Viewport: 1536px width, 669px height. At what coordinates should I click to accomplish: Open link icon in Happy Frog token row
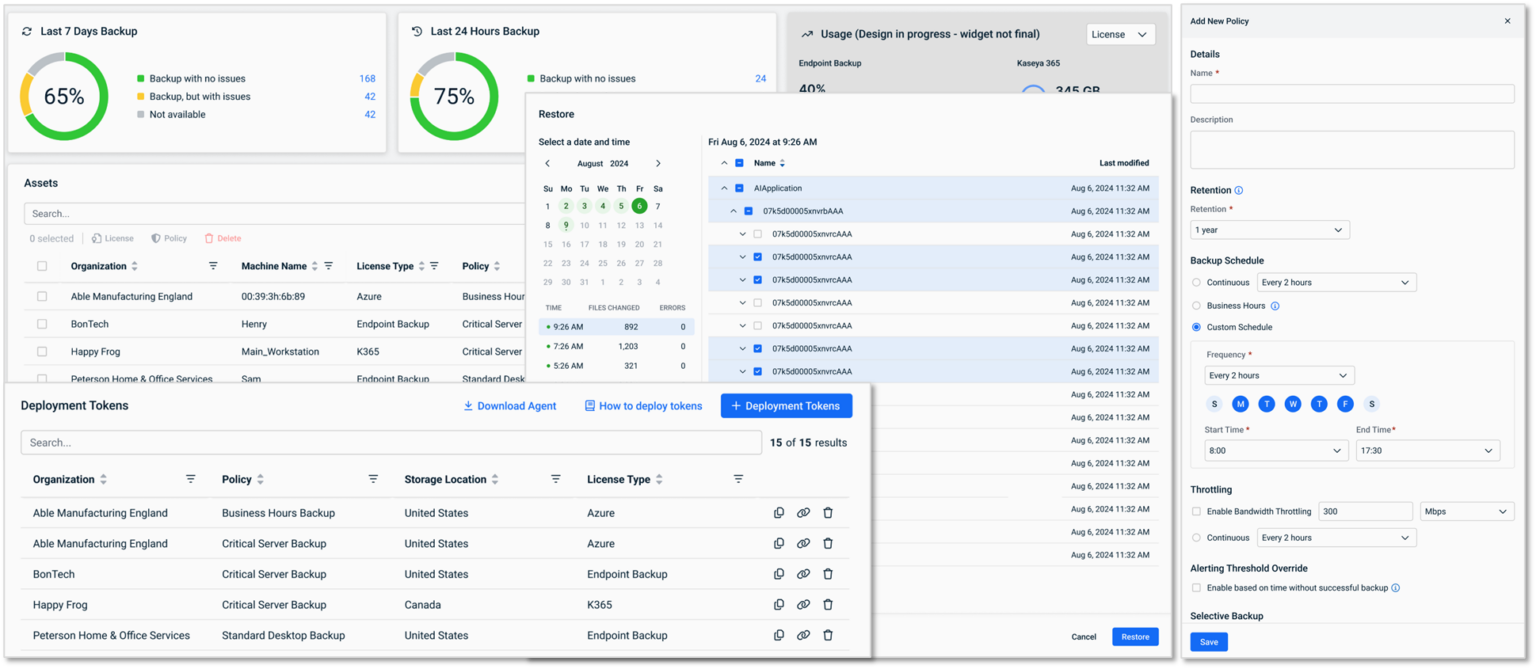click(x=803, y=605)
